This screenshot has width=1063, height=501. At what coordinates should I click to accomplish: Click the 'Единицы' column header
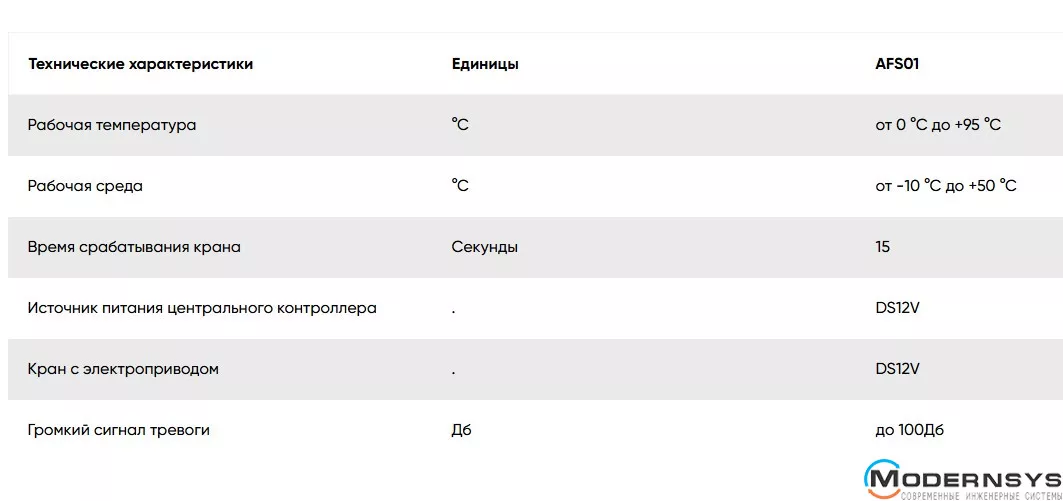485,64
